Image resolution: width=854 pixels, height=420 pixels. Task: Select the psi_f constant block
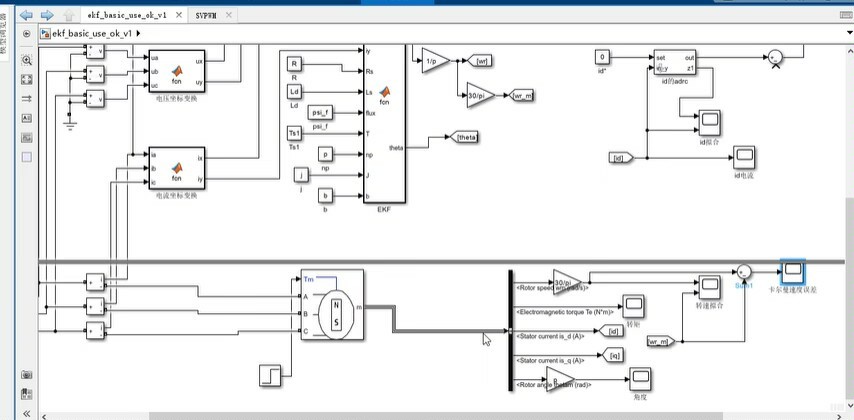pyautogui.click(x=321, y=113)
